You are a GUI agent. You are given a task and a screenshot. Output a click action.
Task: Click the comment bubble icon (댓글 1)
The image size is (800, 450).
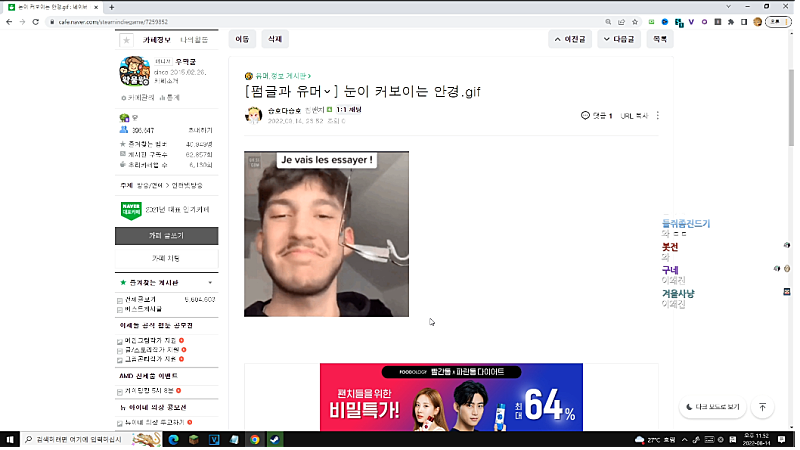(x=585, y=115)
